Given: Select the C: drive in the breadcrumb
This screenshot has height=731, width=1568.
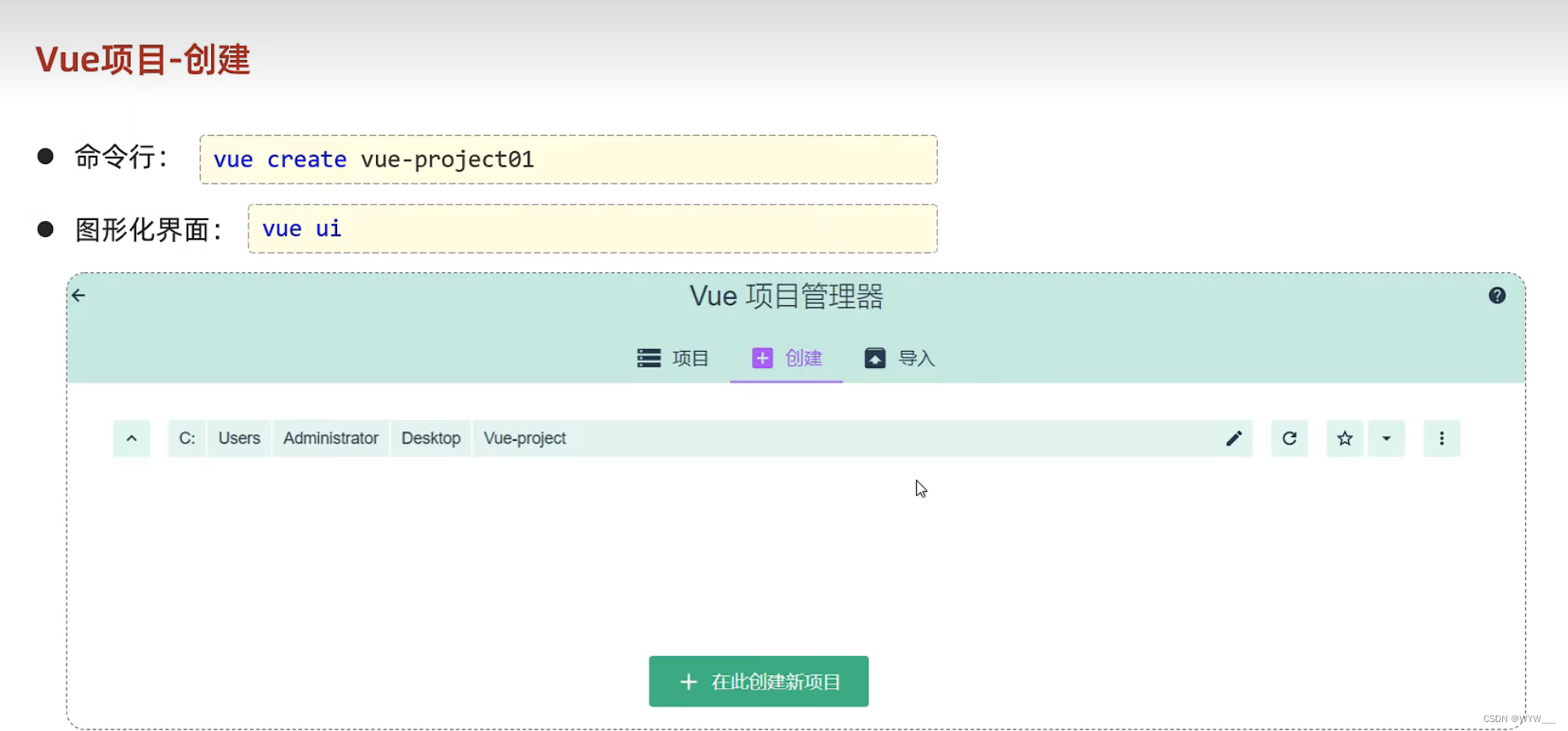Looking at the screenshot, I should 186,438.
